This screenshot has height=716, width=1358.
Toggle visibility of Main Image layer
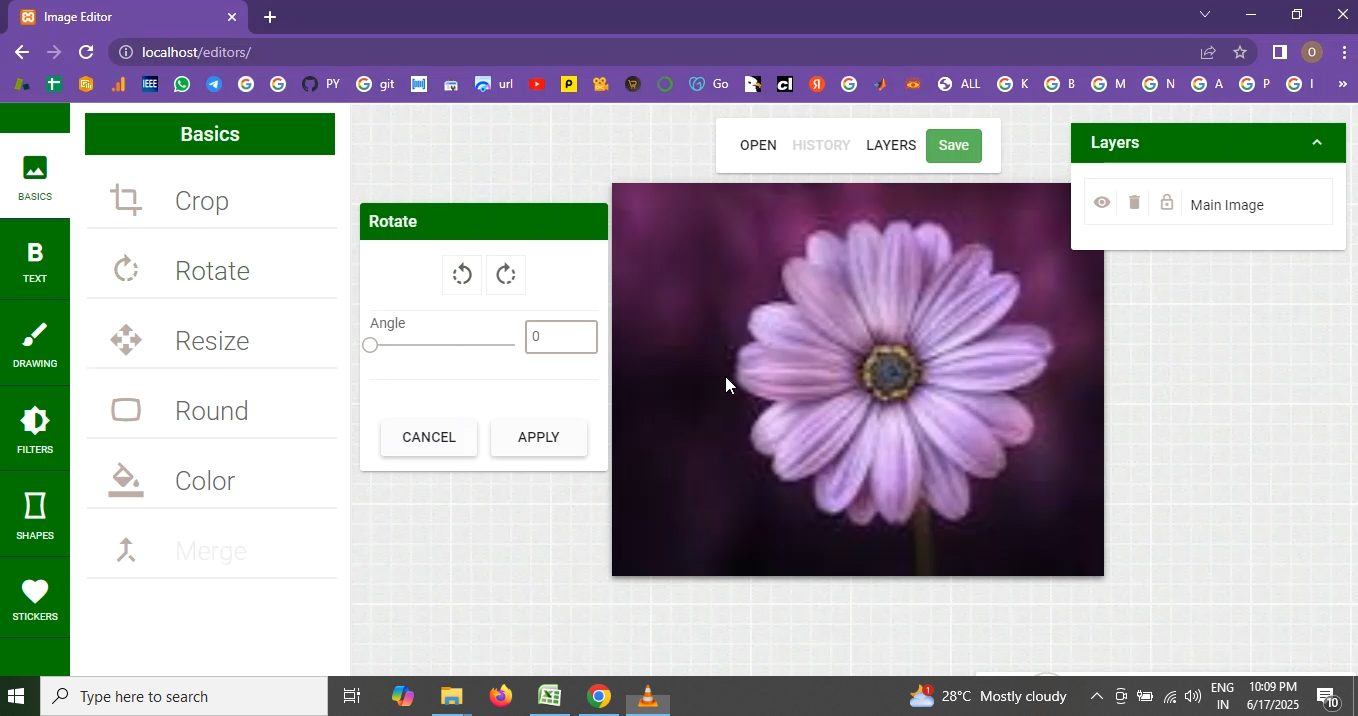point(1102,203)
